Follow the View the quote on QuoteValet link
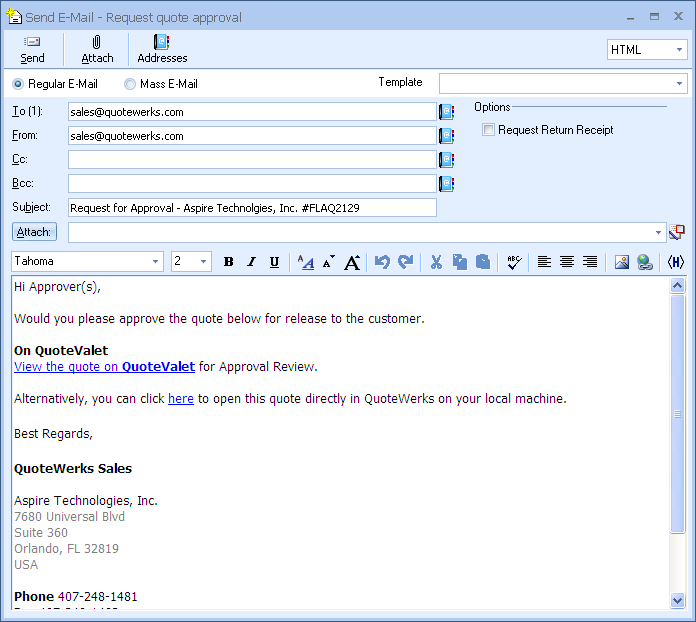The height and width of the screenshot is (622, 696). click(104, 367)
